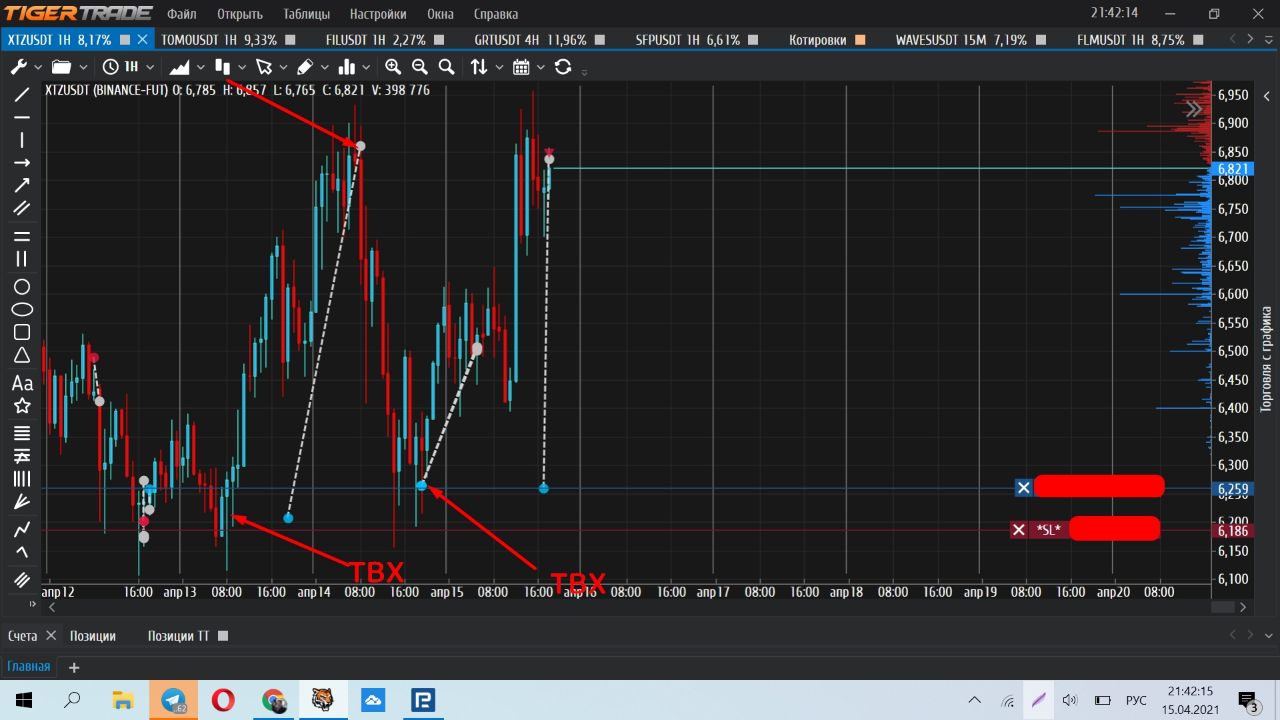Select the zigzag polyline tool
Screen dimensions: 1280x720
(22, 528)
